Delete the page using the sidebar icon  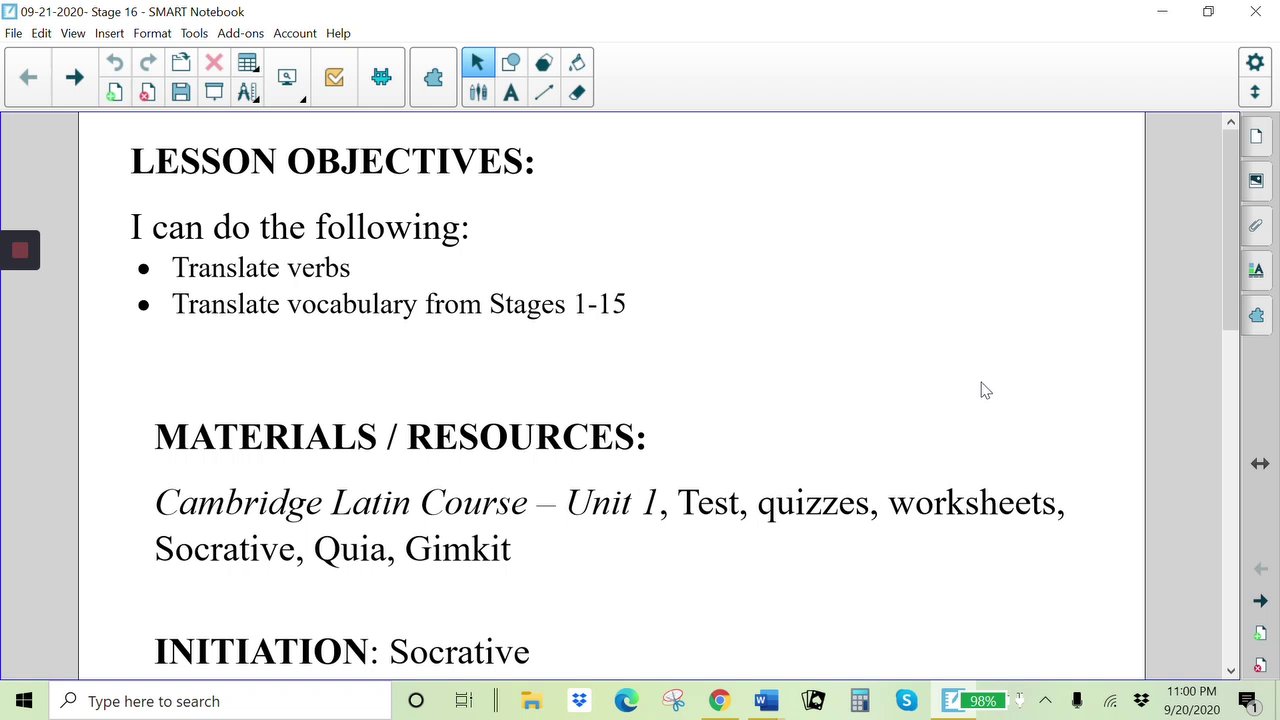(1260, 665)
